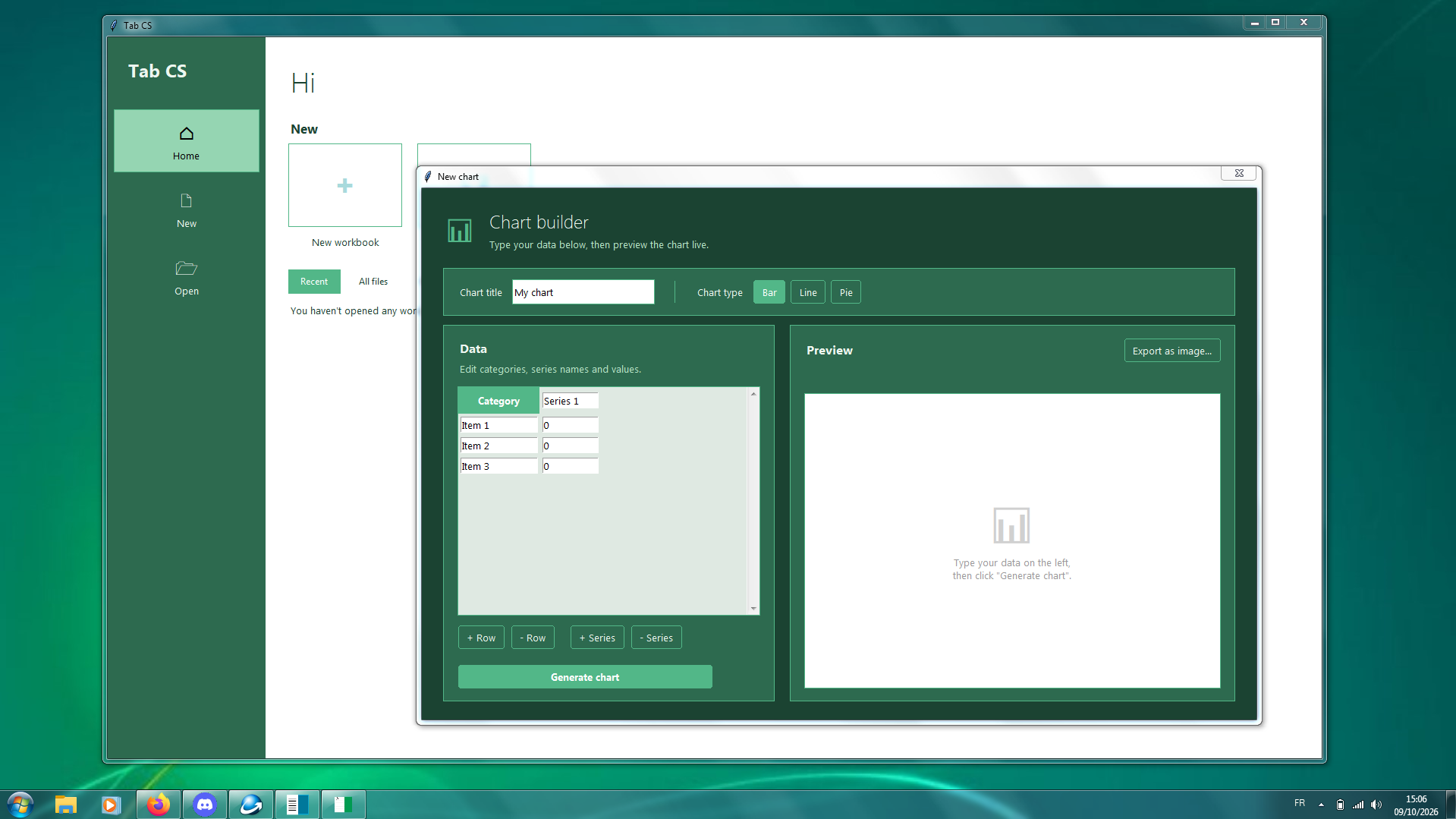Open the Windows Start menu
Screen dimensions: 1456x819
20,804
